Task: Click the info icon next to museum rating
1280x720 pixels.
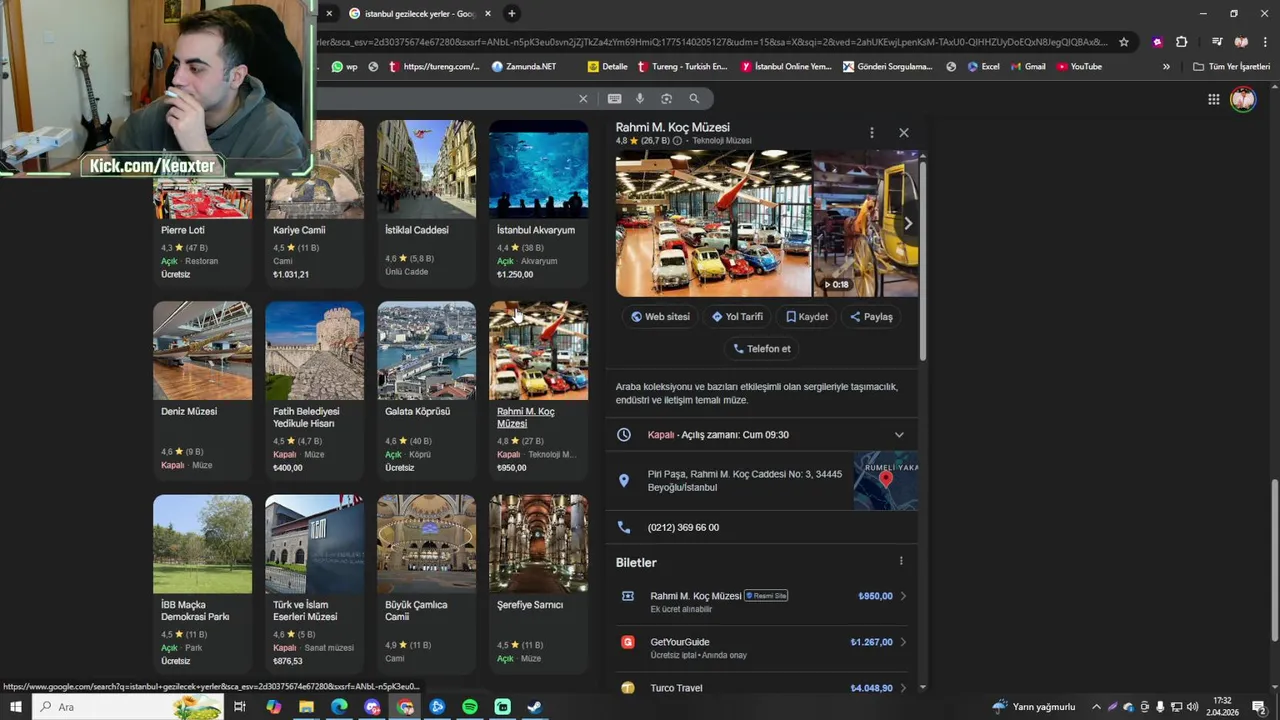Action: (677, 141)
